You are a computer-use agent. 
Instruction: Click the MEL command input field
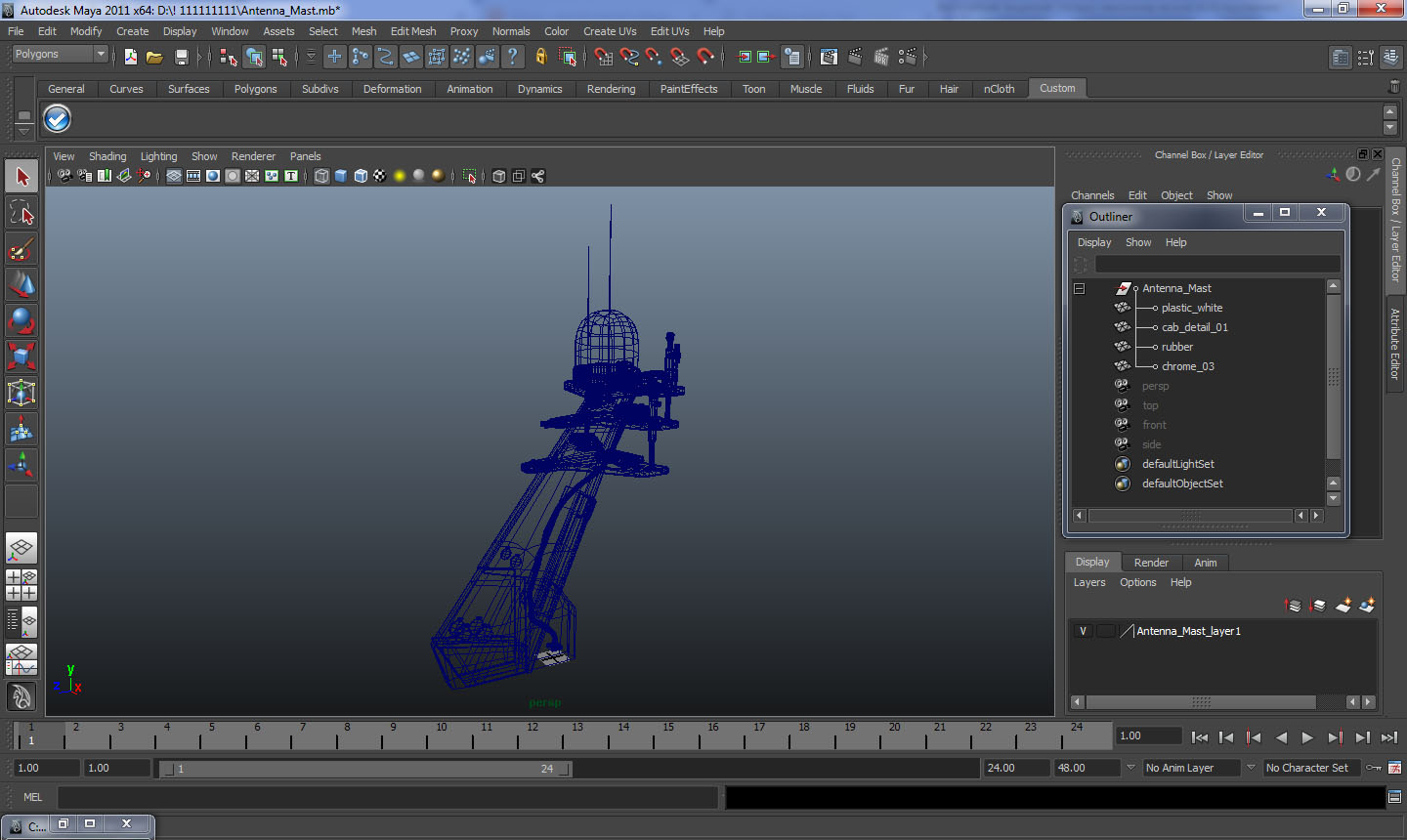pos(388,798)
